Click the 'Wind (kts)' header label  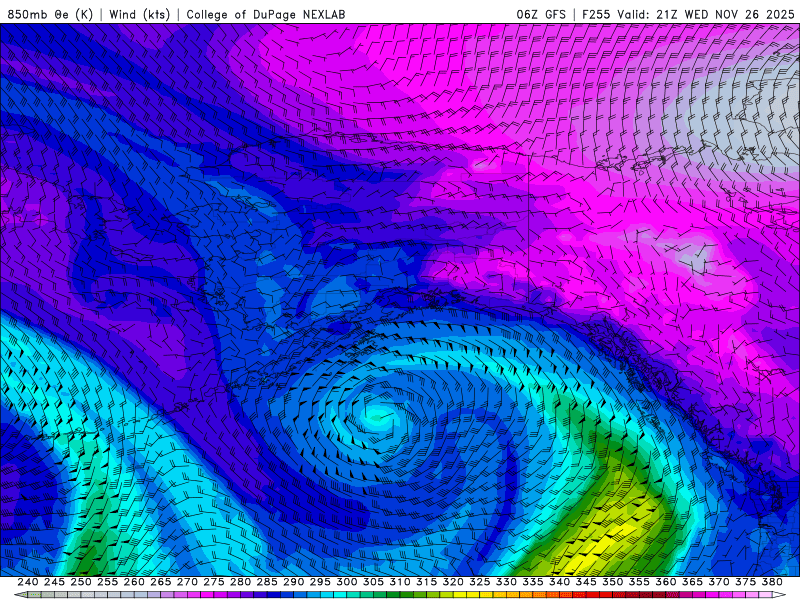pos(139,14)
